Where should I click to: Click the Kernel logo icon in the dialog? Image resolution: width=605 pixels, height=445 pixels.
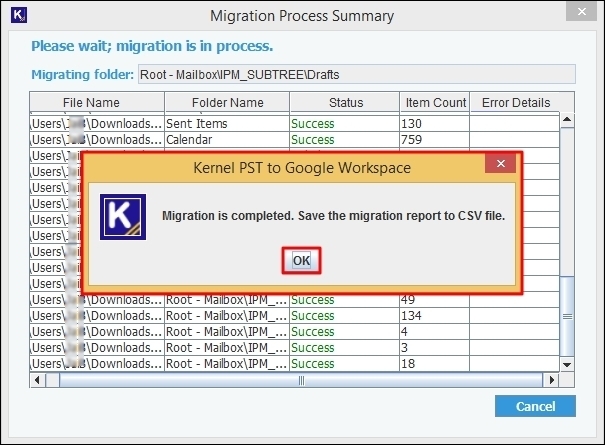123,217
